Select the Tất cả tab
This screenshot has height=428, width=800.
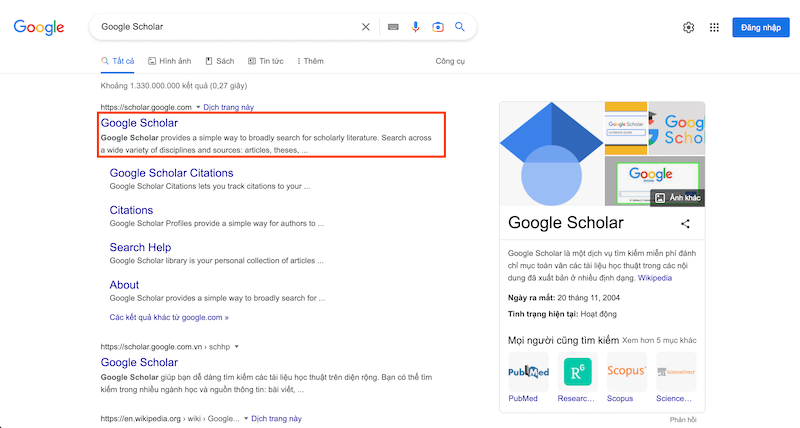[117, 61]
